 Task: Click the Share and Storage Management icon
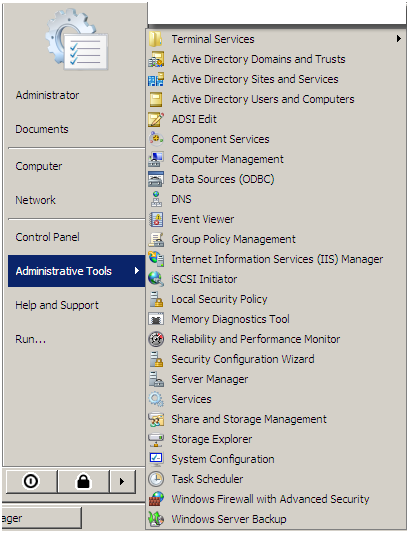pos(156,419)
